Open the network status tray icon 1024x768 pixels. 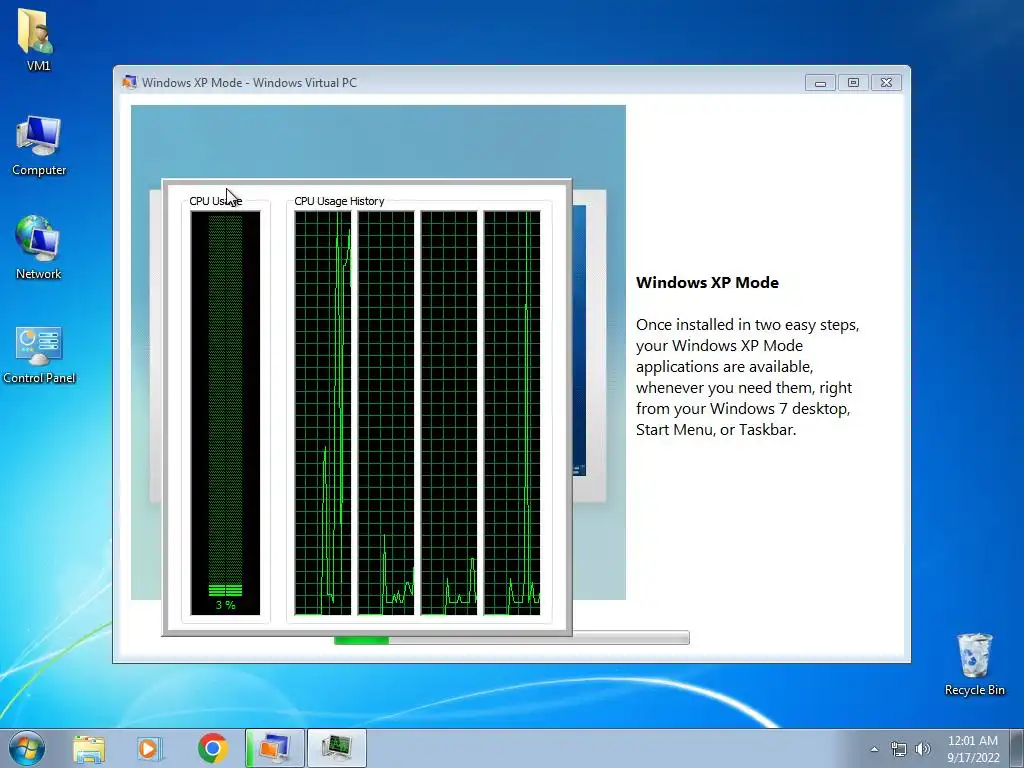[x=899, y=749]
